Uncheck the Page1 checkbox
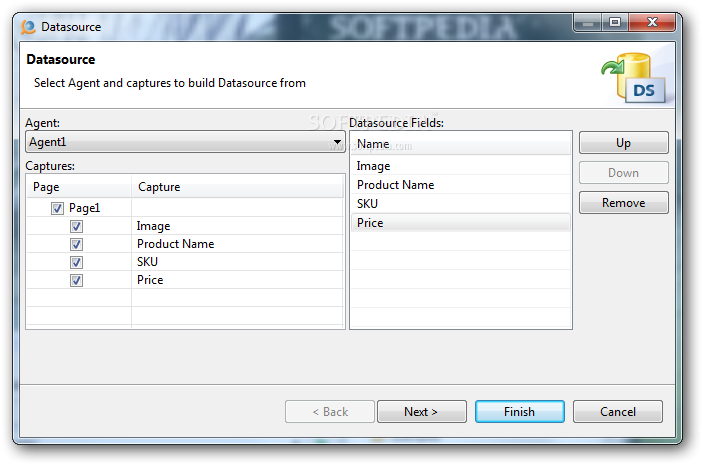Viewport: 703px width, 465px height. 57,208
